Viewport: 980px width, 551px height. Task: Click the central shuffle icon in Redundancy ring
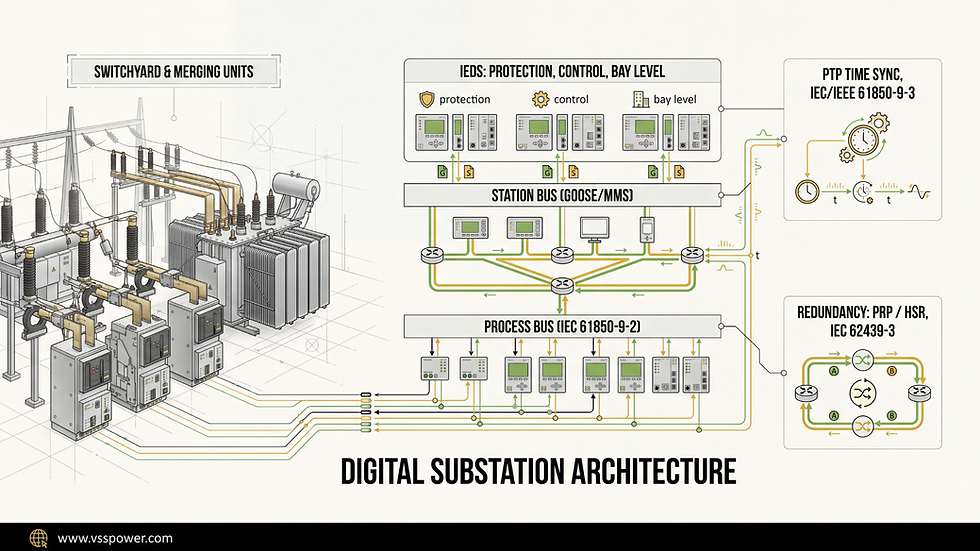[862, 394]
